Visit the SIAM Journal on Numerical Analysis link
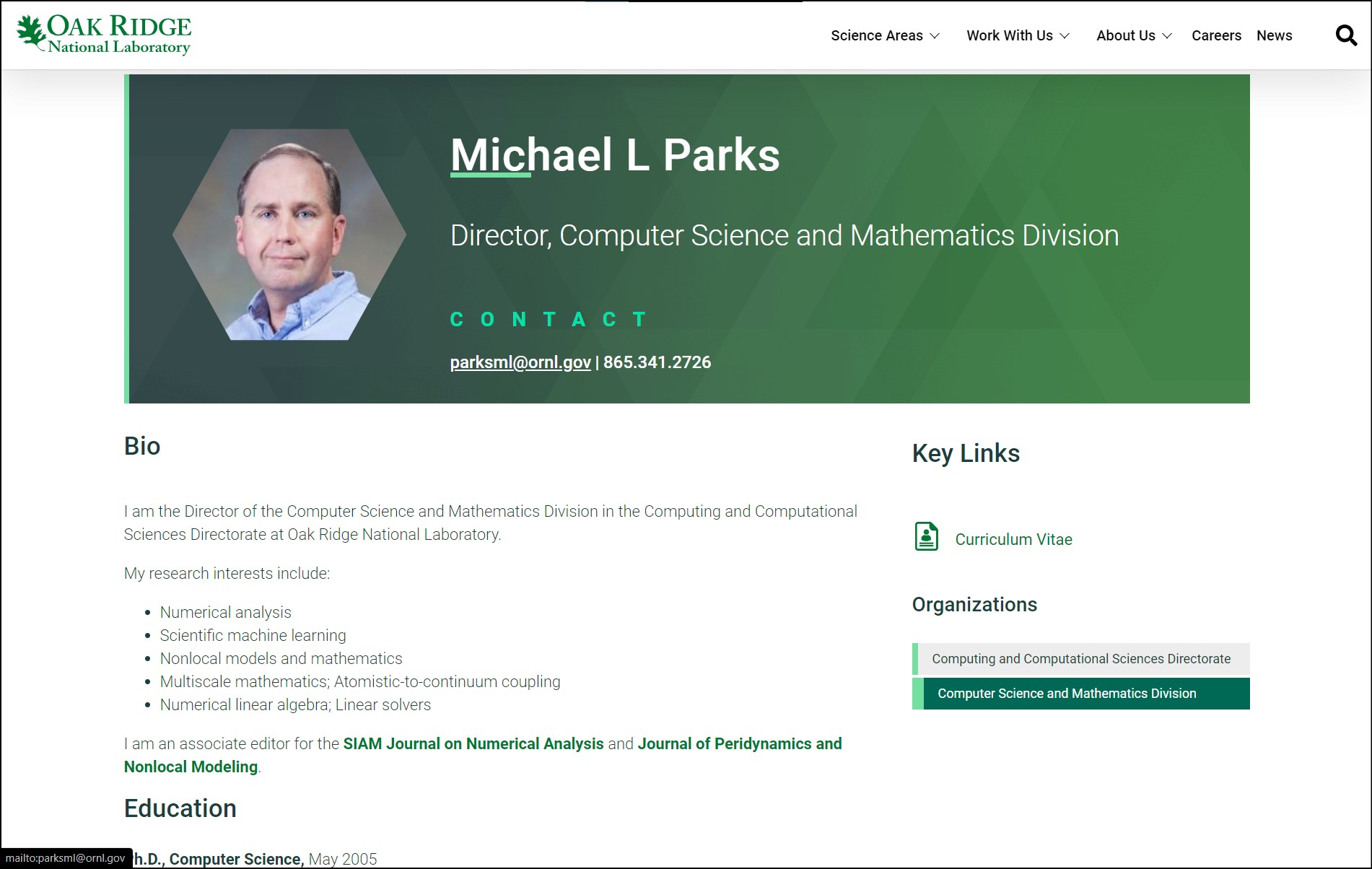This screenshot has width=1372, height=869. tap(473, 743)
